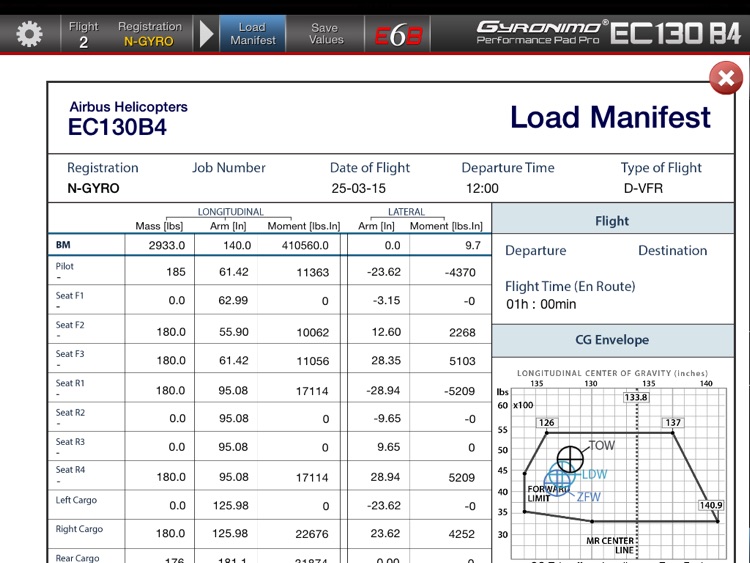Select the Flight 2 selector
The width and height of the screenshot is (750, 563).
tap(83, 34)
